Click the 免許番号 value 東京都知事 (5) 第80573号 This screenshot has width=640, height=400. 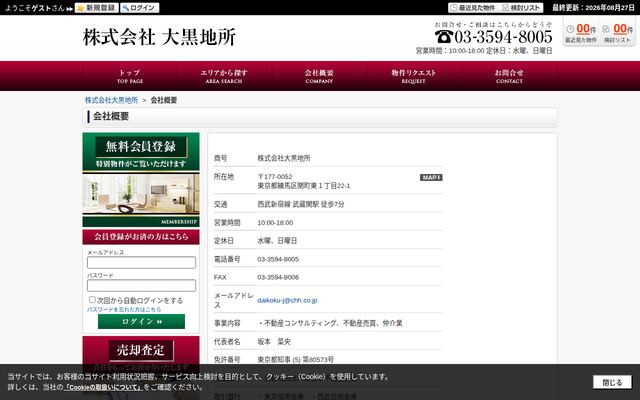point(296,360)
